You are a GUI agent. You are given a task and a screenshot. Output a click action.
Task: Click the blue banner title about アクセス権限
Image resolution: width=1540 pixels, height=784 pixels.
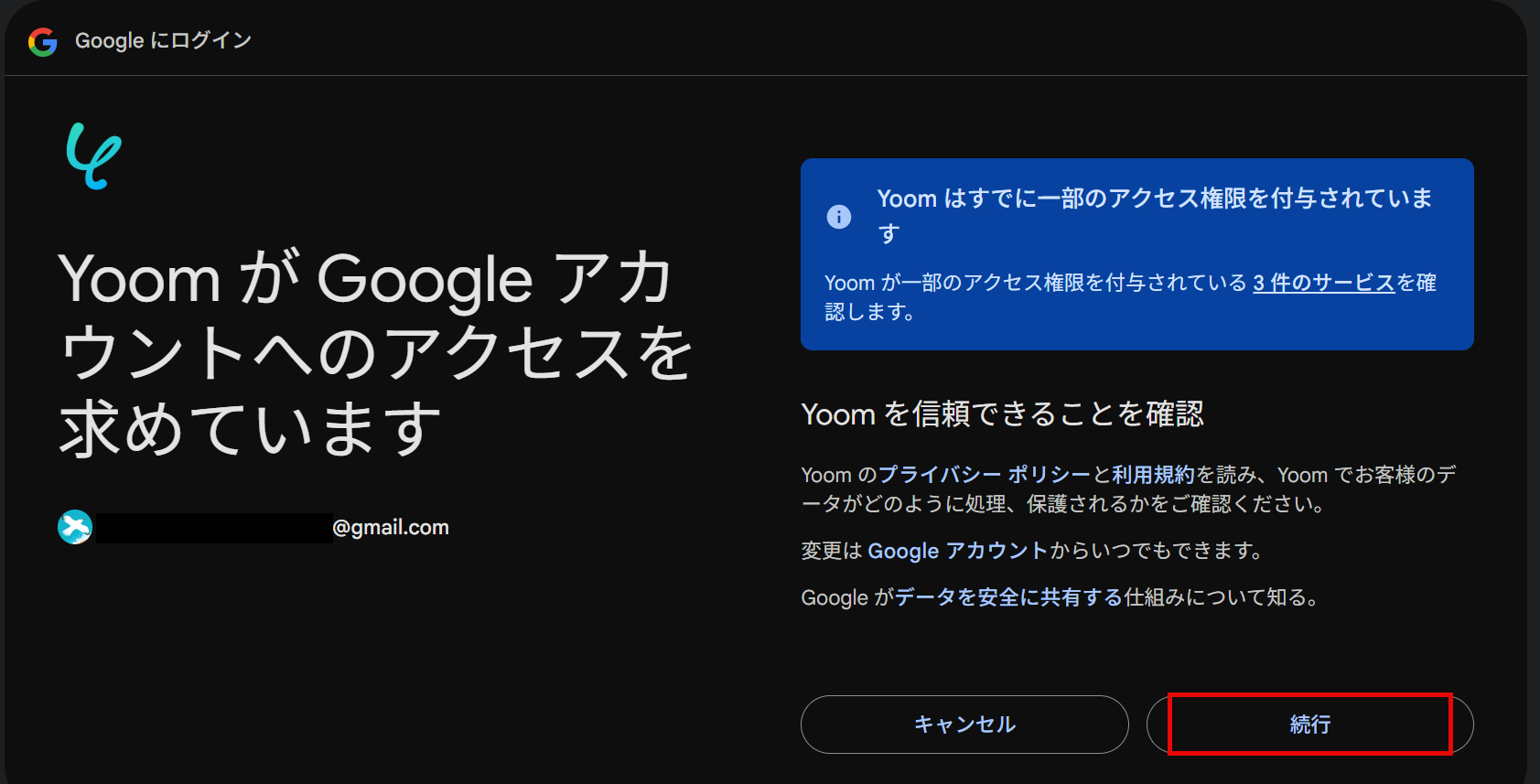1155,216
